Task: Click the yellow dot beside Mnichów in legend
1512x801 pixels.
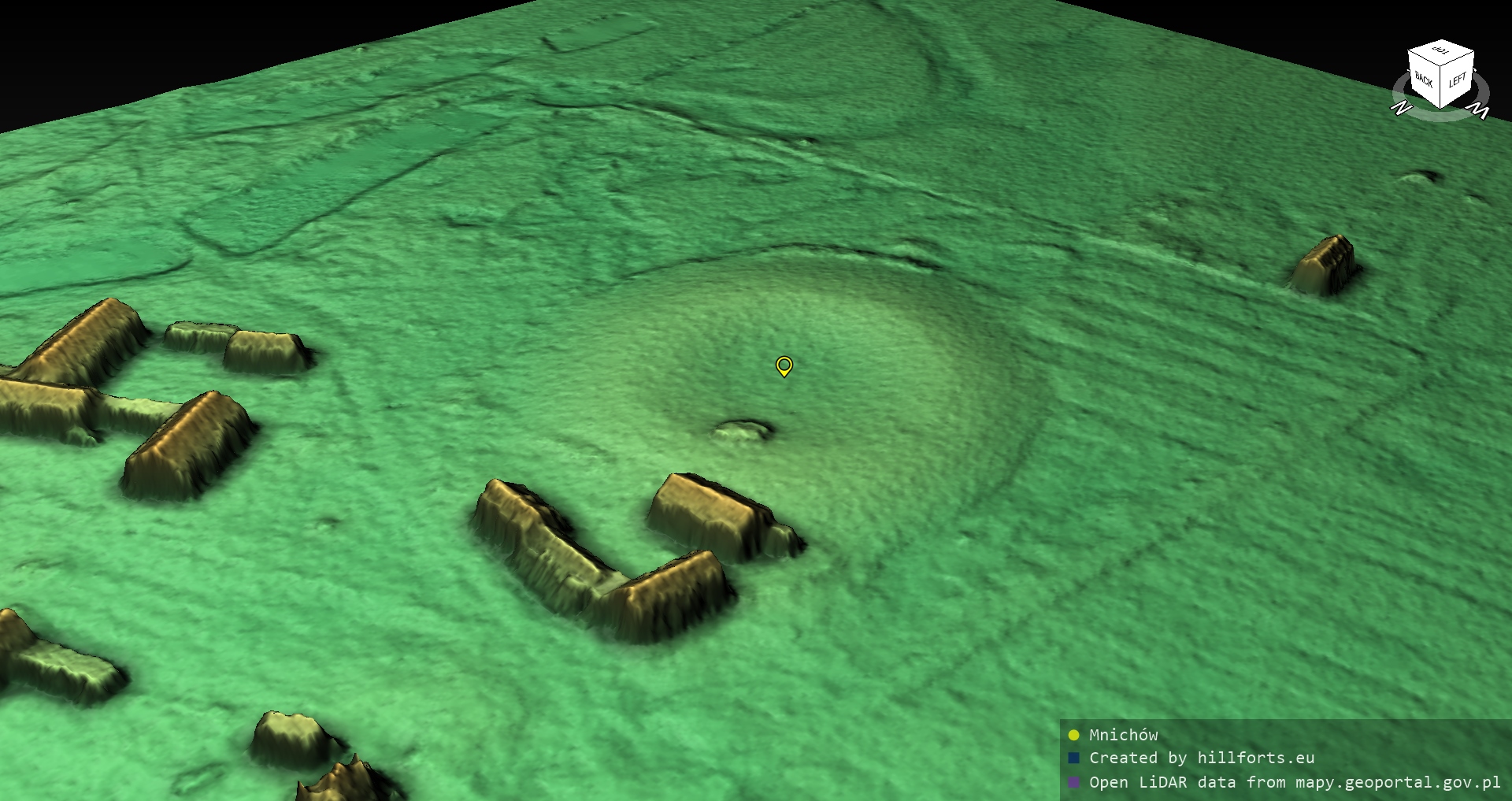Action: [x=1073, y=736]
